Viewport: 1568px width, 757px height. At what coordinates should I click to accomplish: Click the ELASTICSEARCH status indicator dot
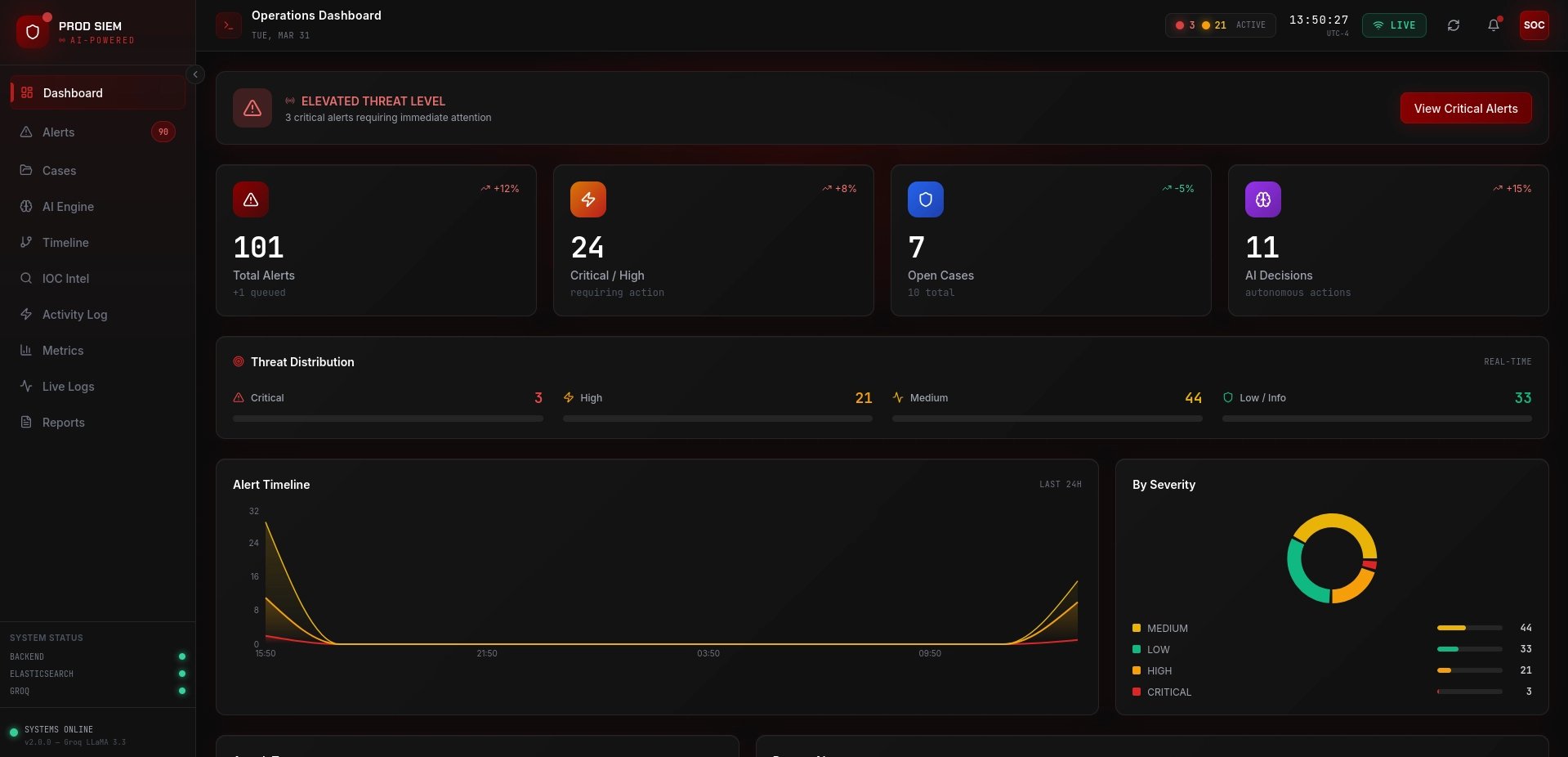pyautogui.click(x=182, y=674)
